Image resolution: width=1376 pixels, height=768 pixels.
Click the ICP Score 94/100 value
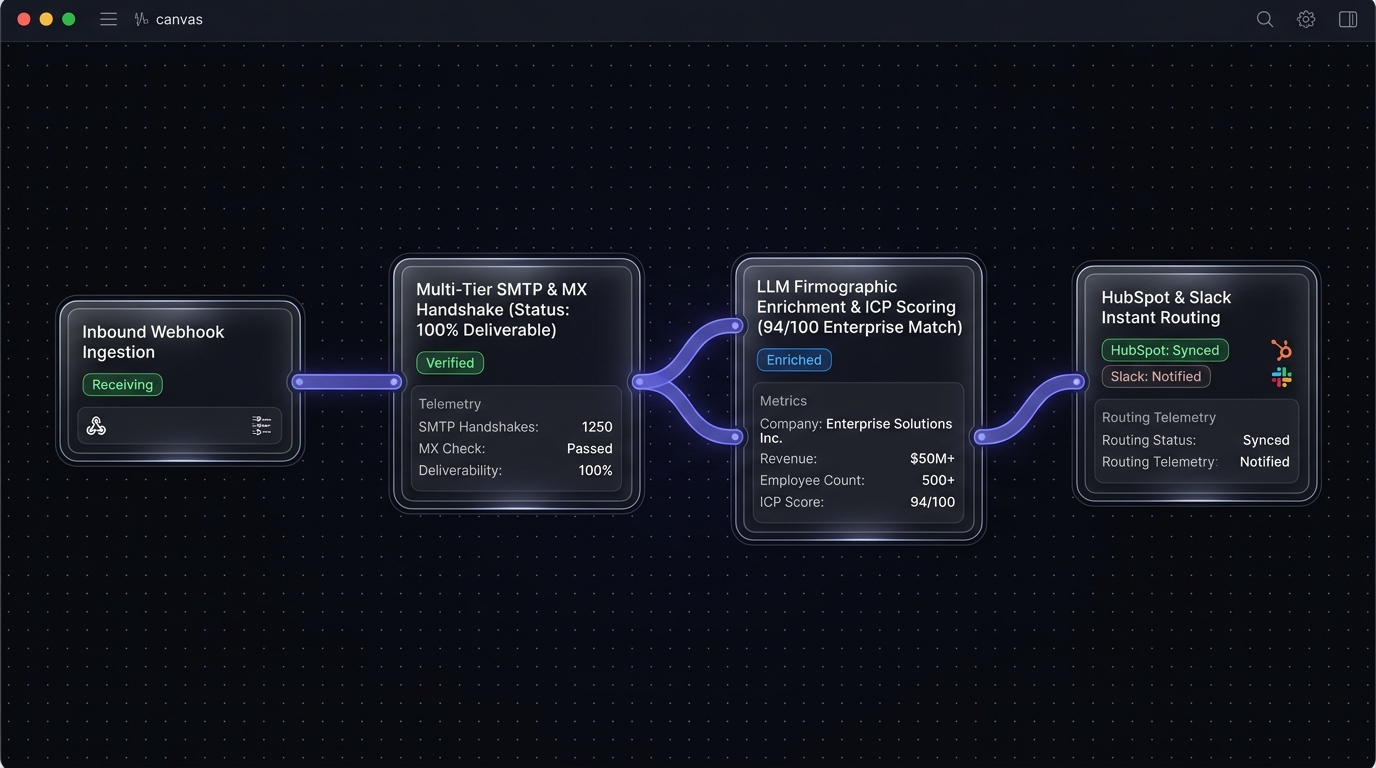[933, 503]
